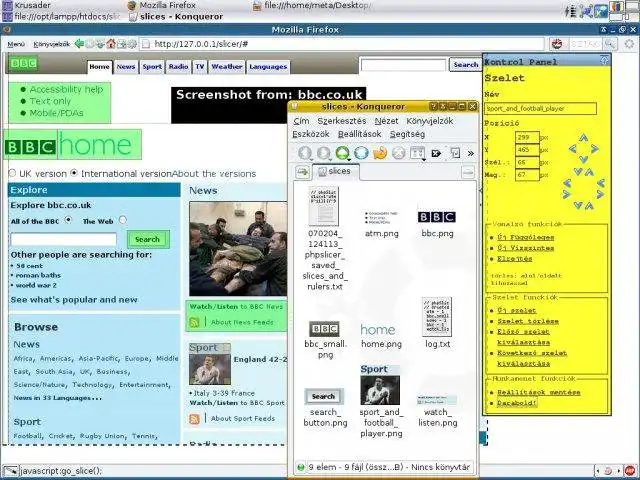
Task: Go back with Firefox green back arrow
Action: click(79, 44)
